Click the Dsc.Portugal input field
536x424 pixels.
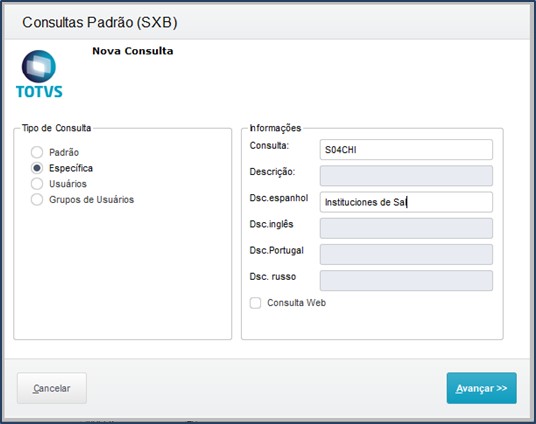point(406,254)
